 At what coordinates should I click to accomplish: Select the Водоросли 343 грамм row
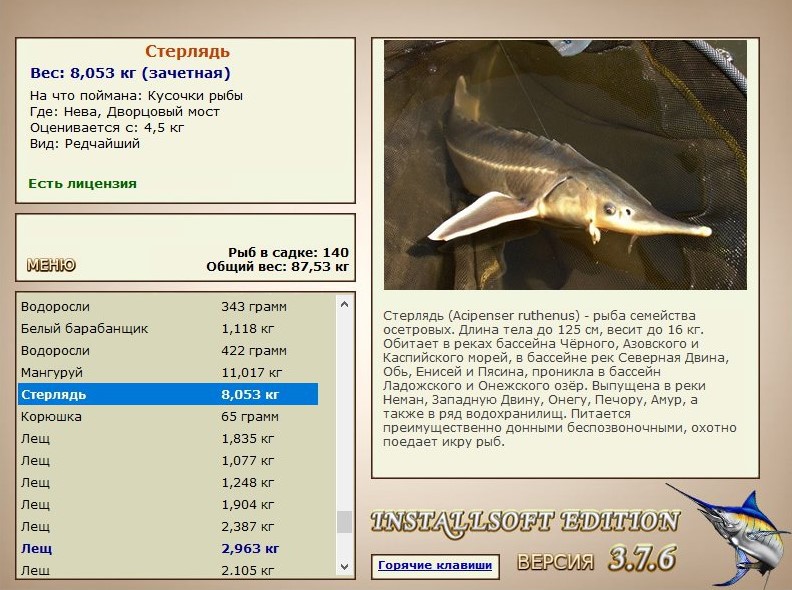coord(168,307)
